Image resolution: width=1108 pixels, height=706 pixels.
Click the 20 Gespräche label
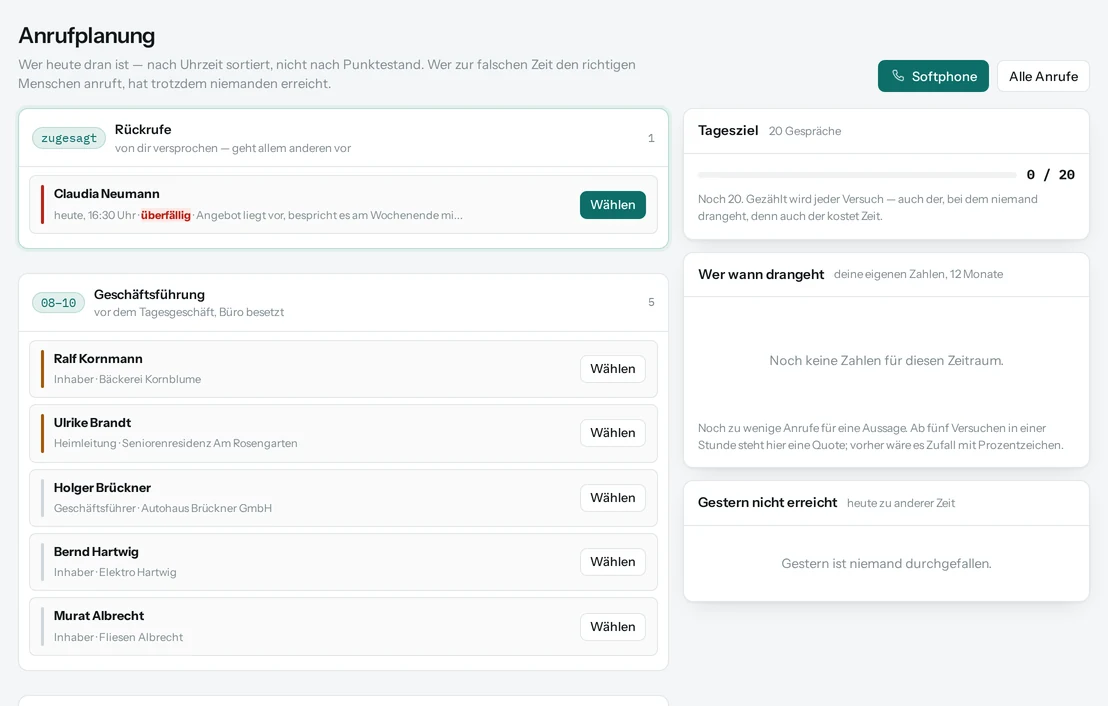point(805,131)
